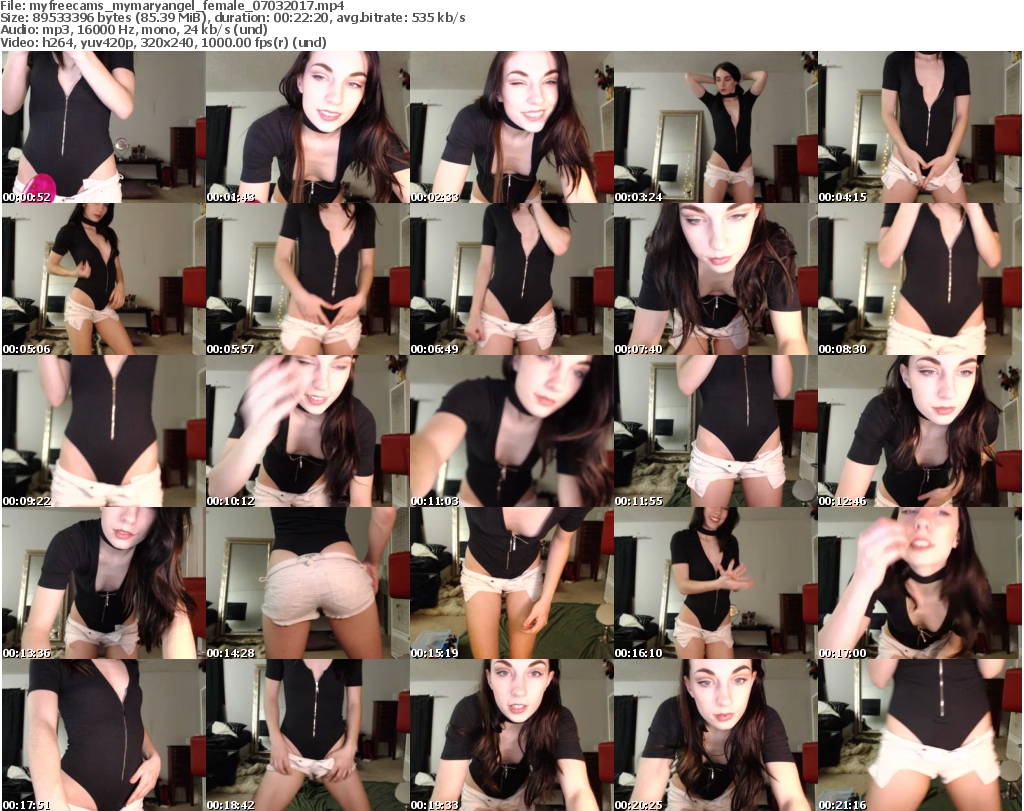Select the 'Size: 89533396 bytes' header line
The height and width of the screenshot is (811, 1024).
click(232, 18)
